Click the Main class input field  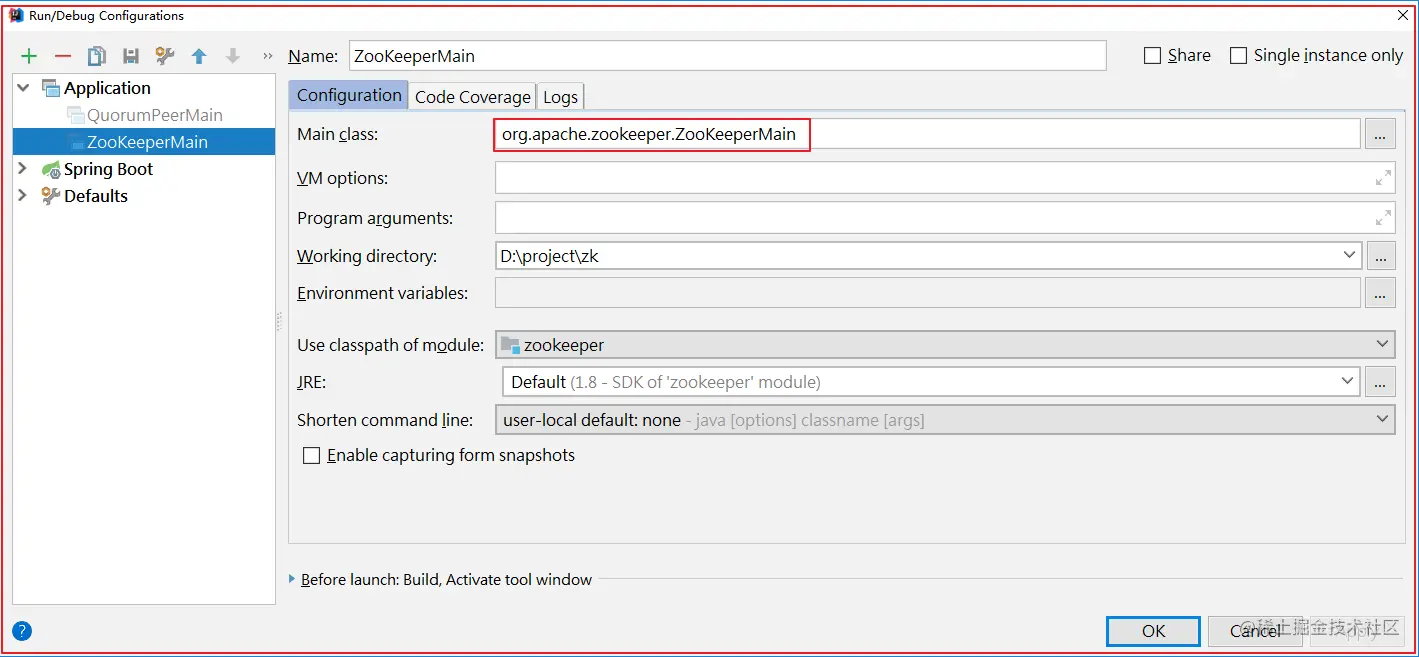[928, 134]
